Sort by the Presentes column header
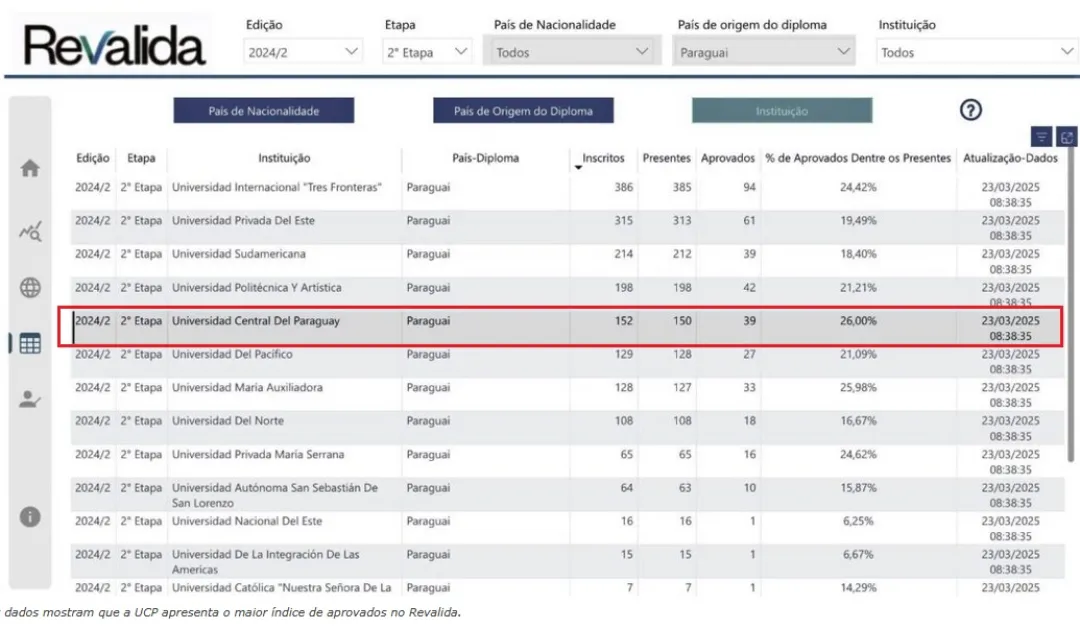The height and width of the screenshot is (629, 1080). coord(666,158)
